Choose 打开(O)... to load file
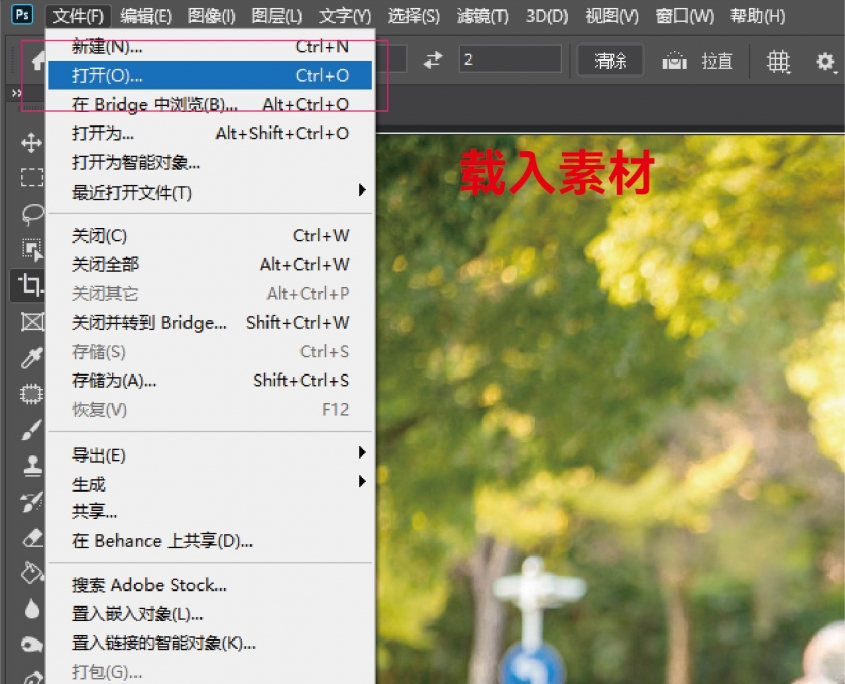Viewport: 845px width, 684px height. tap(210, 75)
